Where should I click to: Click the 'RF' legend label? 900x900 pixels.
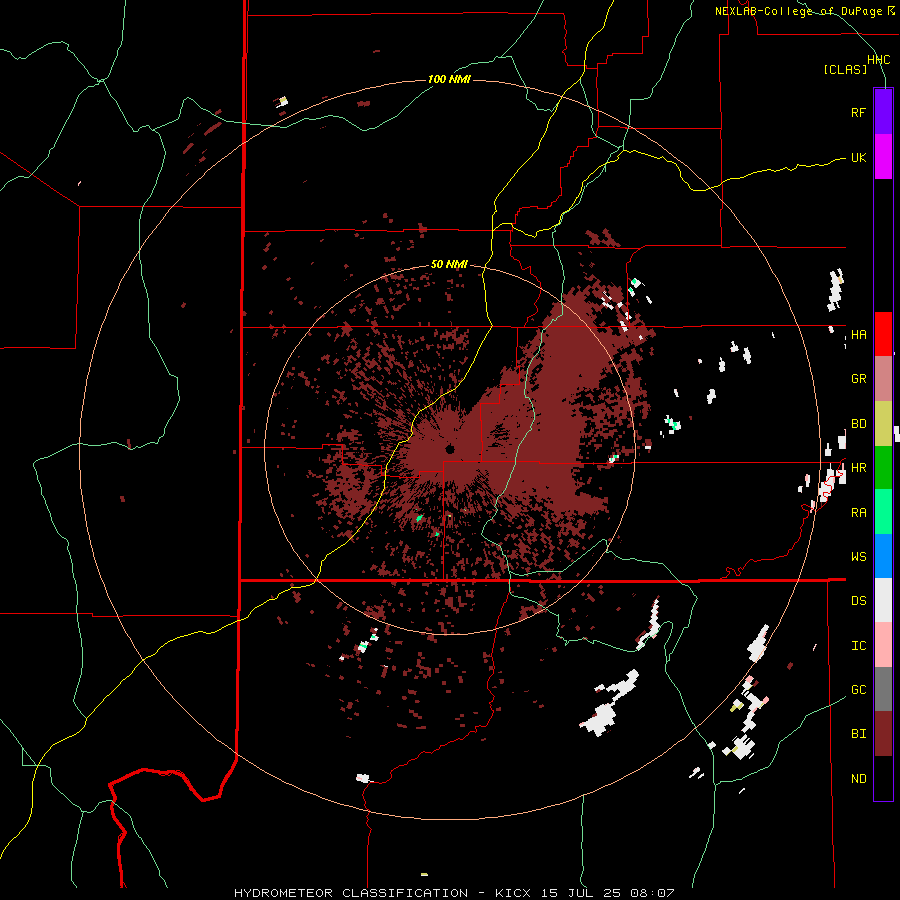click(858, 112)
